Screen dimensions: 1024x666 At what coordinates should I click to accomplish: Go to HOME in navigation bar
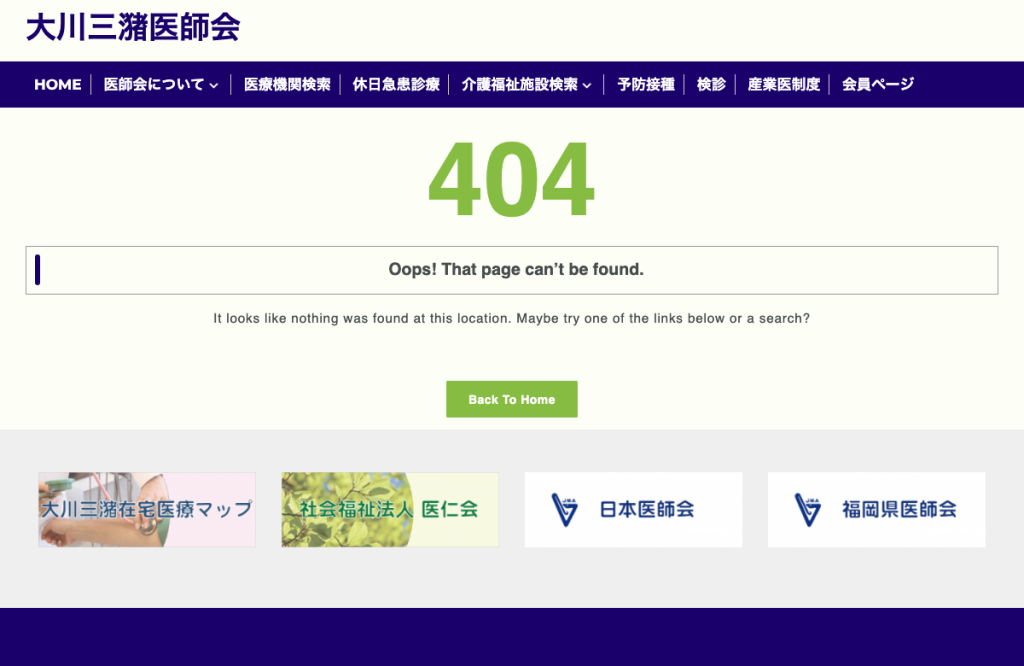[x=58, y=85]
